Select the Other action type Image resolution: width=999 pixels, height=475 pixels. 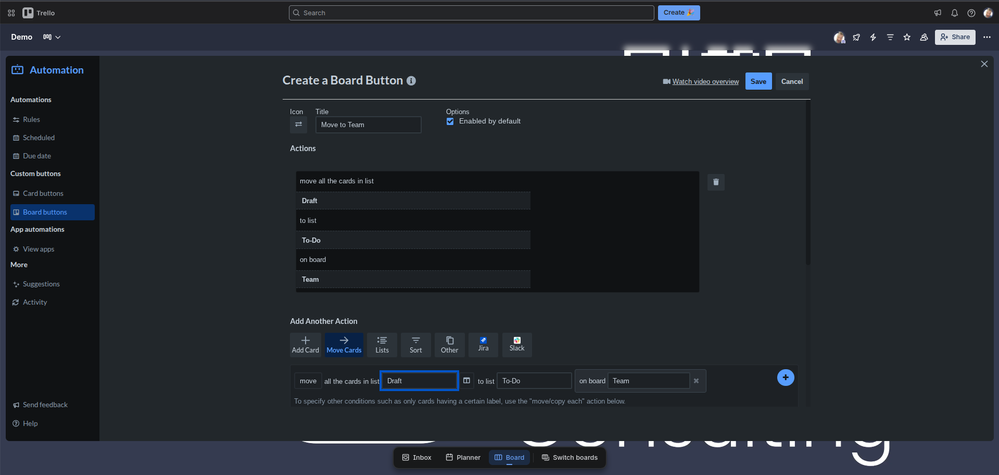coord(450,344)
